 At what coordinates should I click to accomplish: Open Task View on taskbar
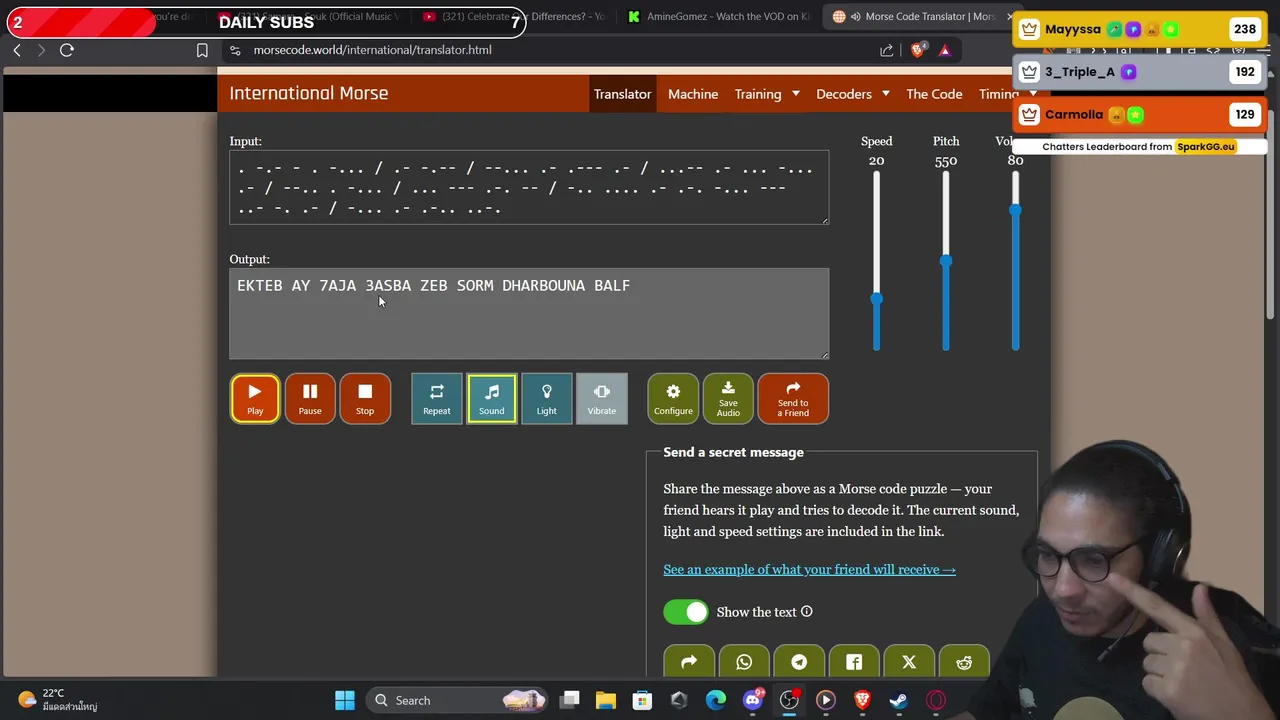point(570,700)
